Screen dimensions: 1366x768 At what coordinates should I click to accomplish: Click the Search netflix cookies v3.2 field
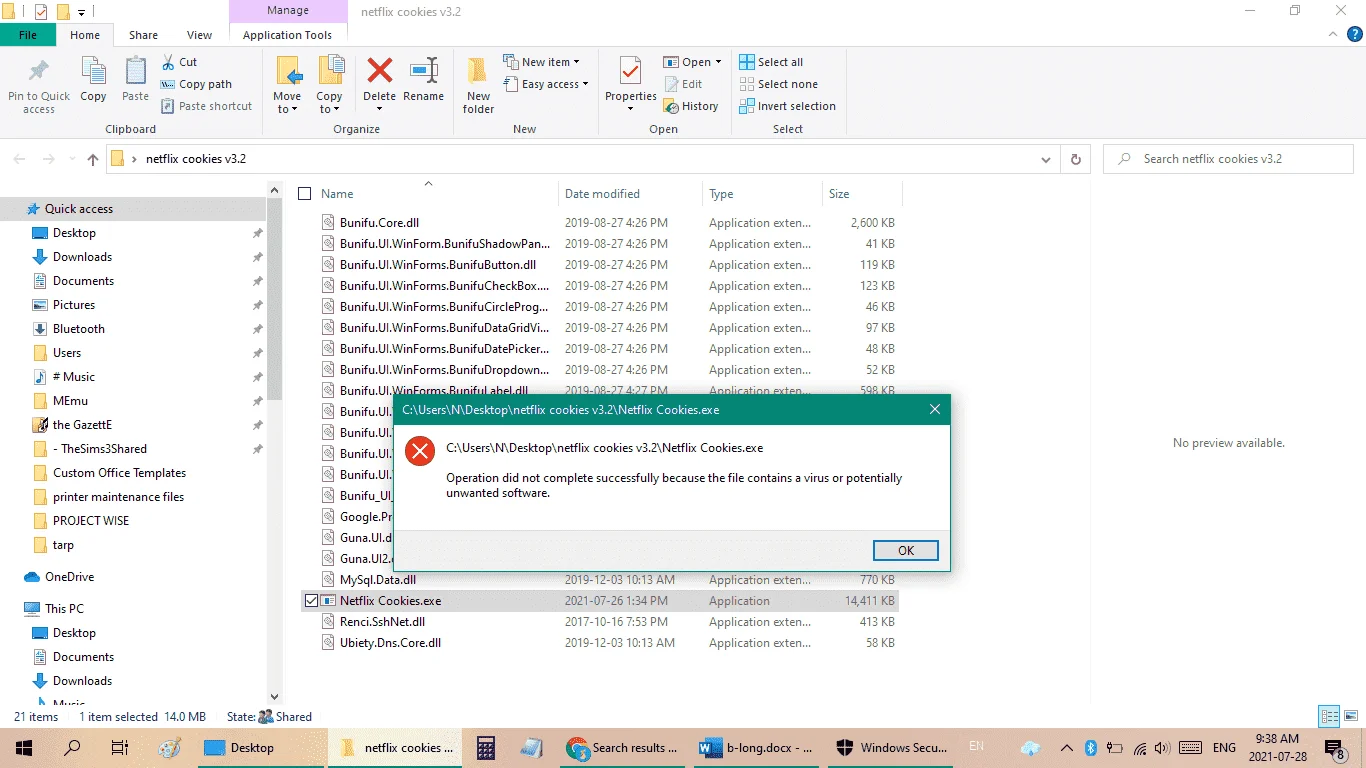coord(1229,159)
